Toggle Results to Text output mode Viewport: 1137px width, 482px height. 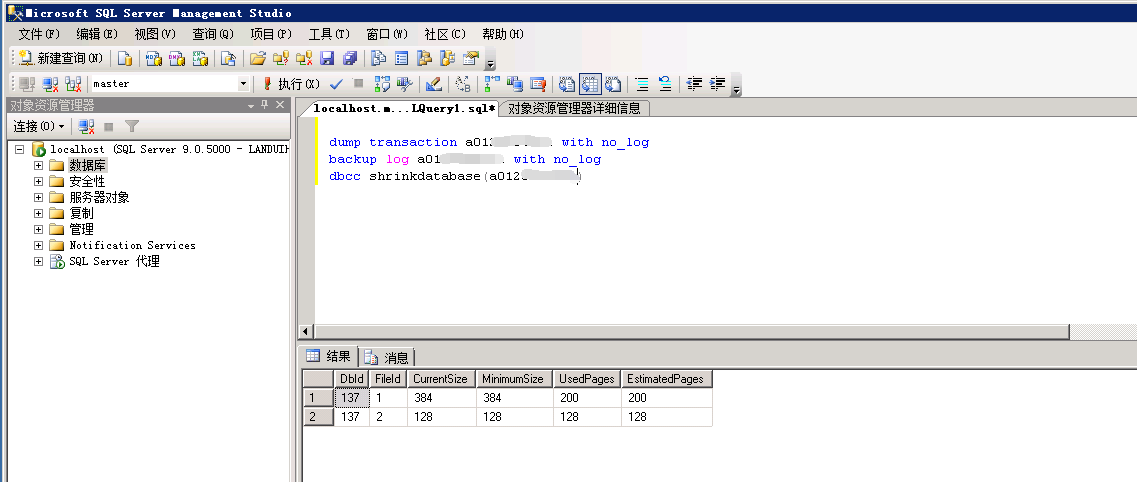pyautogui.click(x=566, y=84)
